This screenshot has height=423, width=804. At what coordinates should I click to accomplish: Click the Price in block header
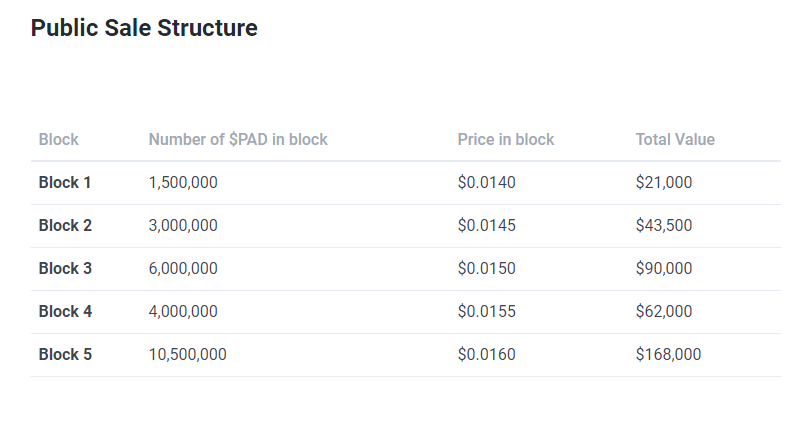506,140
